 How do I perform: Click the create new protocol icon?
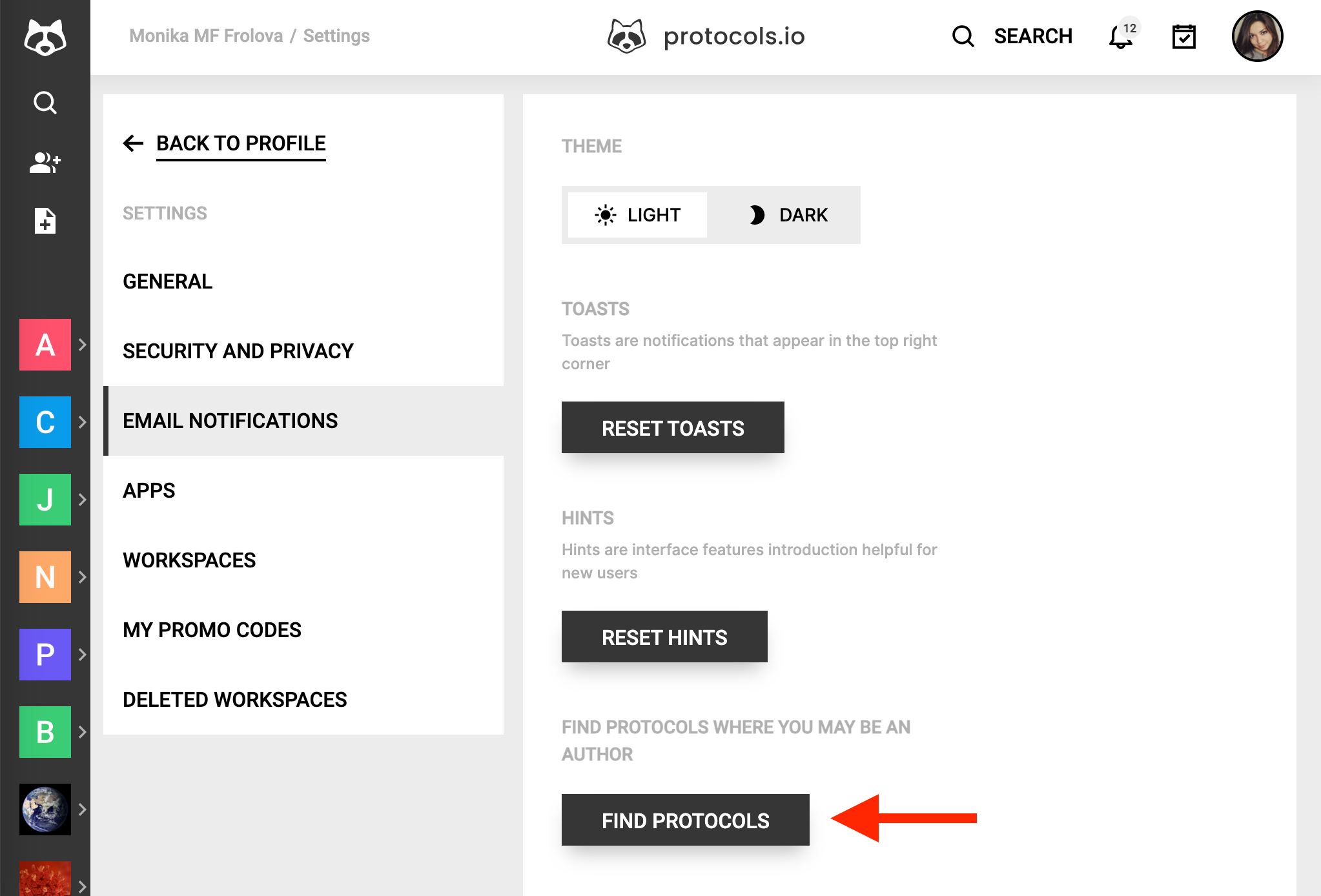pyautogui.click(x=44, y=221)
